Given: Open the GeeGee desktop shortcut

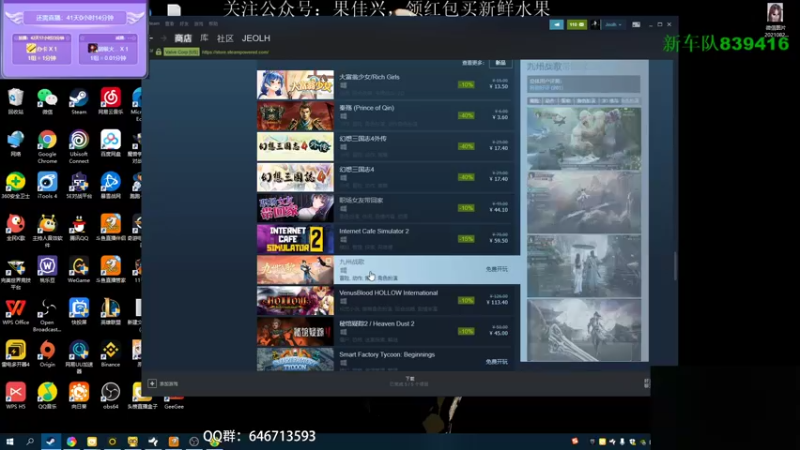Looking at the screenshot, I should point(174,402).
